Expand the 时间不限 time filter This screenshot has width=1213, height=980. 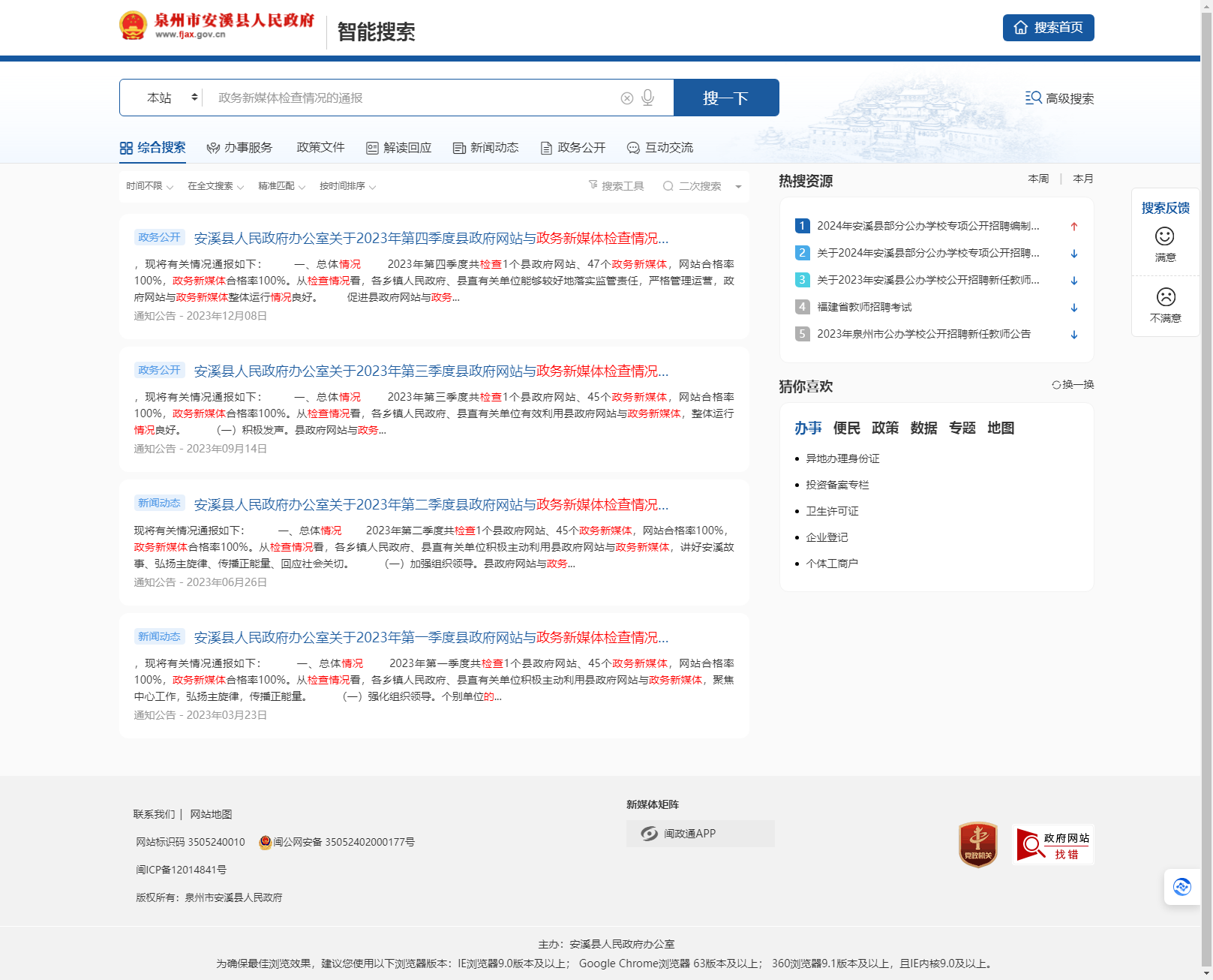point(149,186)
